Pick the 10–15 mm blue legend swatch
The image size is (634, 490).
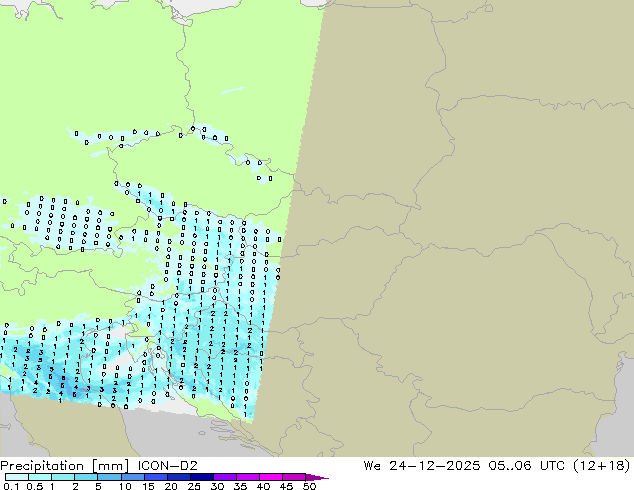point(132,477)
